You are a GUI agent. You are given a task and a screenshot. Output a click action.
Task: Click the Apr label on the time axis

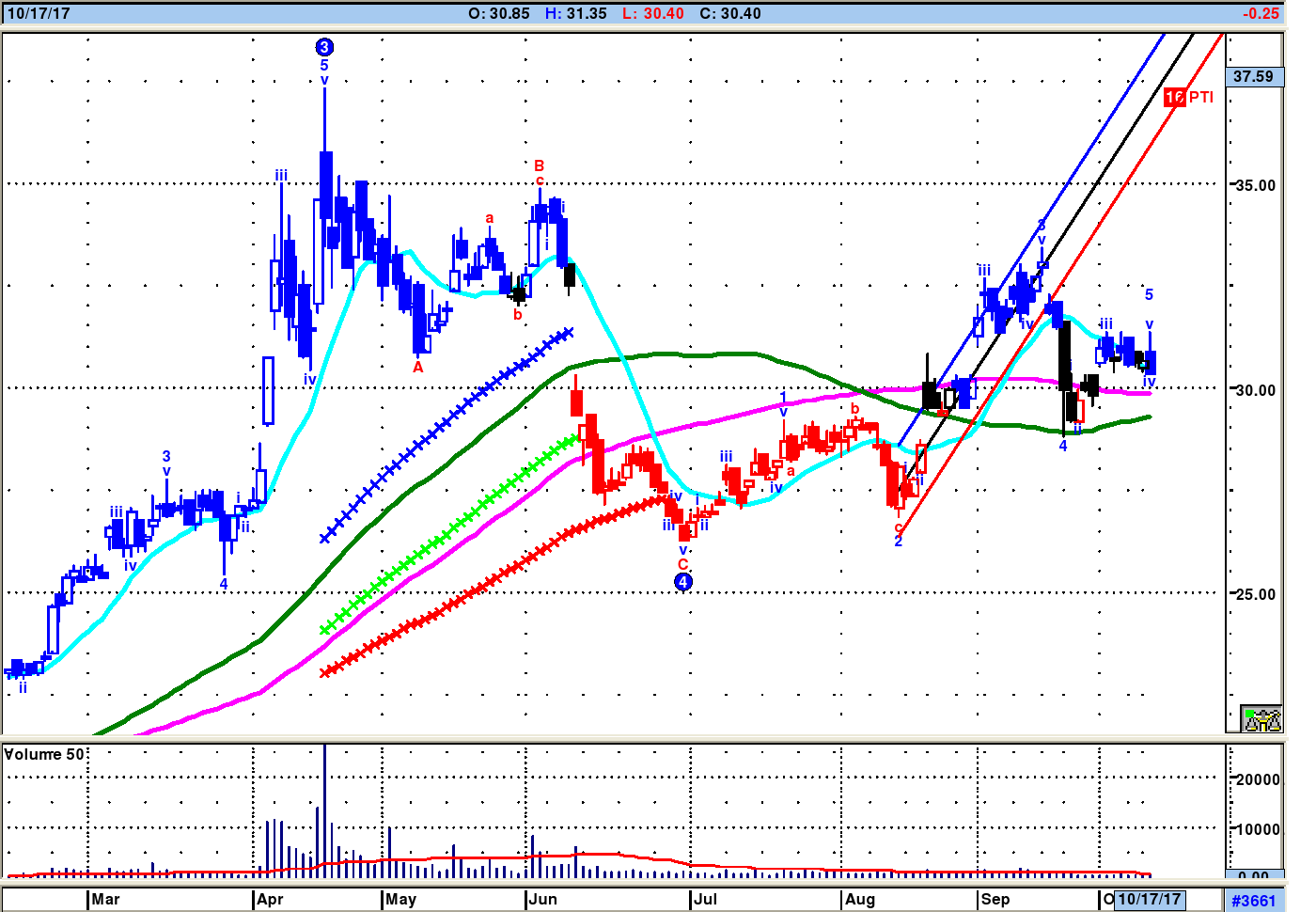pyautogui.click(x=270, y=900)
